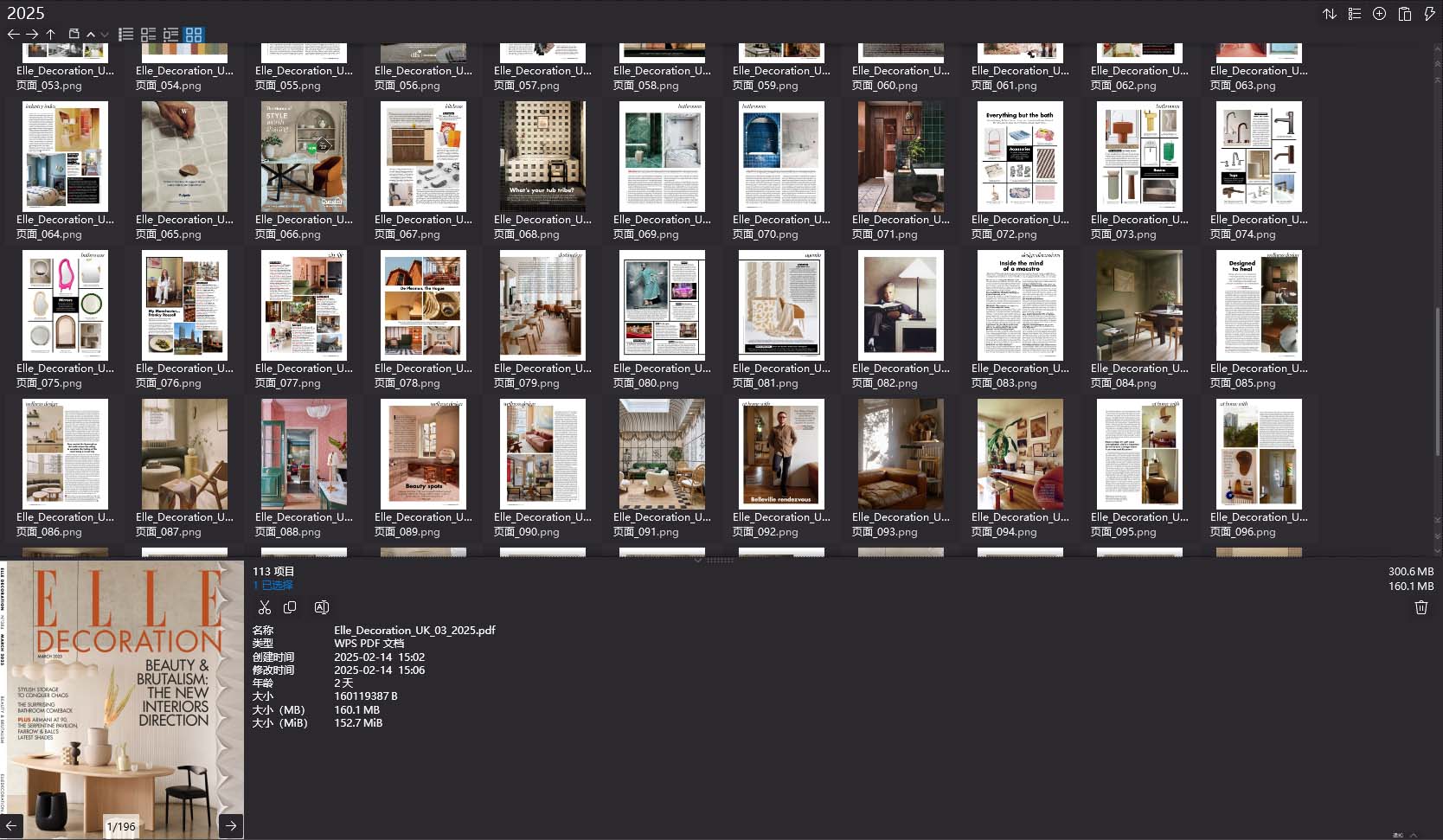Open quick actions via the lightning icon
This screenshot has height=840, width=1443.
pyautogui.click(x=1429, y=14)
